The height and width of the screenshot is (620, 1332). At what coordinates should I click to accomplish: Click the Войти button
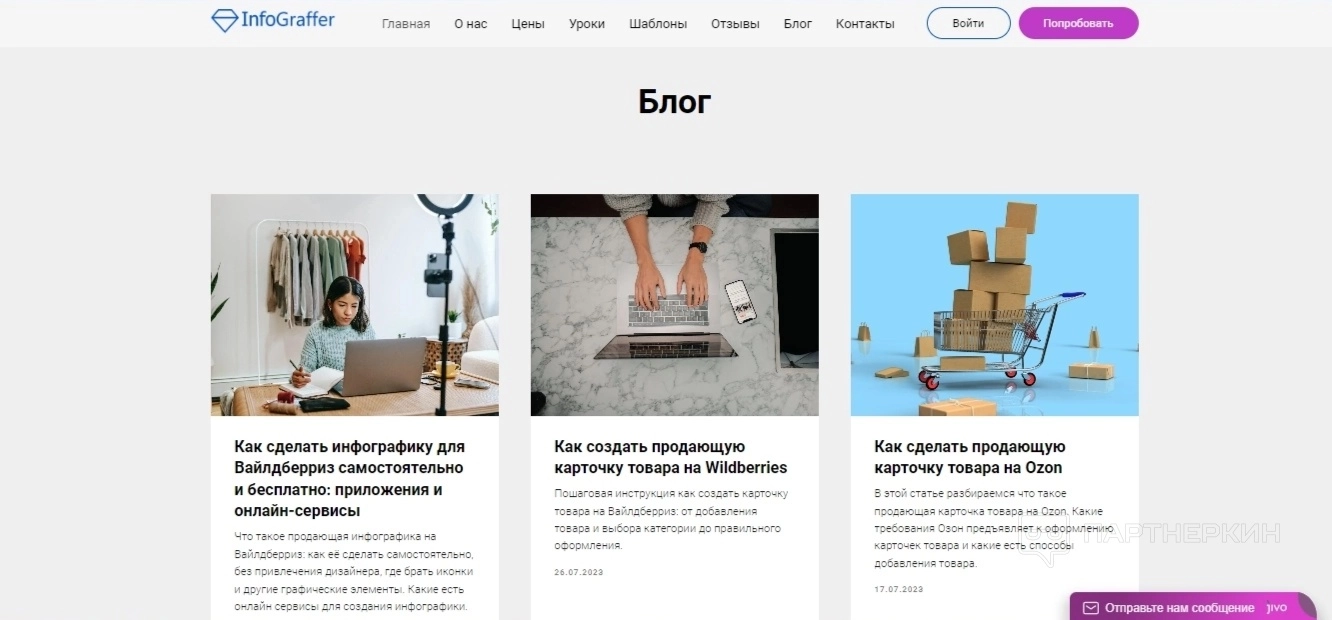(x=968, y=23)
